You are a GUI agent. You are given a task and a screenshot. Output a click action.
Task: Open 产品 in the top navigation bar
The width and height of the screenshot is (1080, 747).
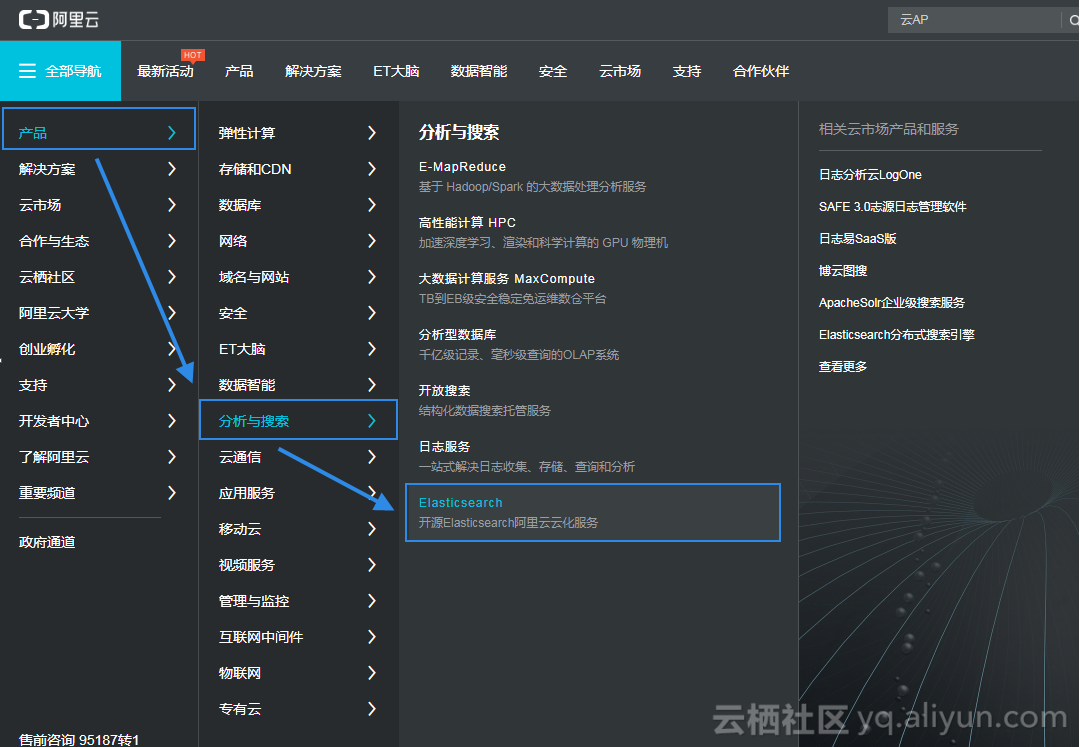coord(239,71)
